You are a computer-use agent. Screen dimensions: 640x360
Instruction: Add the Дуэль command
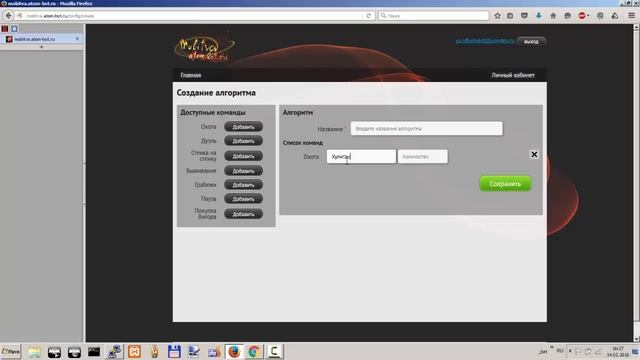coord(243,141)
